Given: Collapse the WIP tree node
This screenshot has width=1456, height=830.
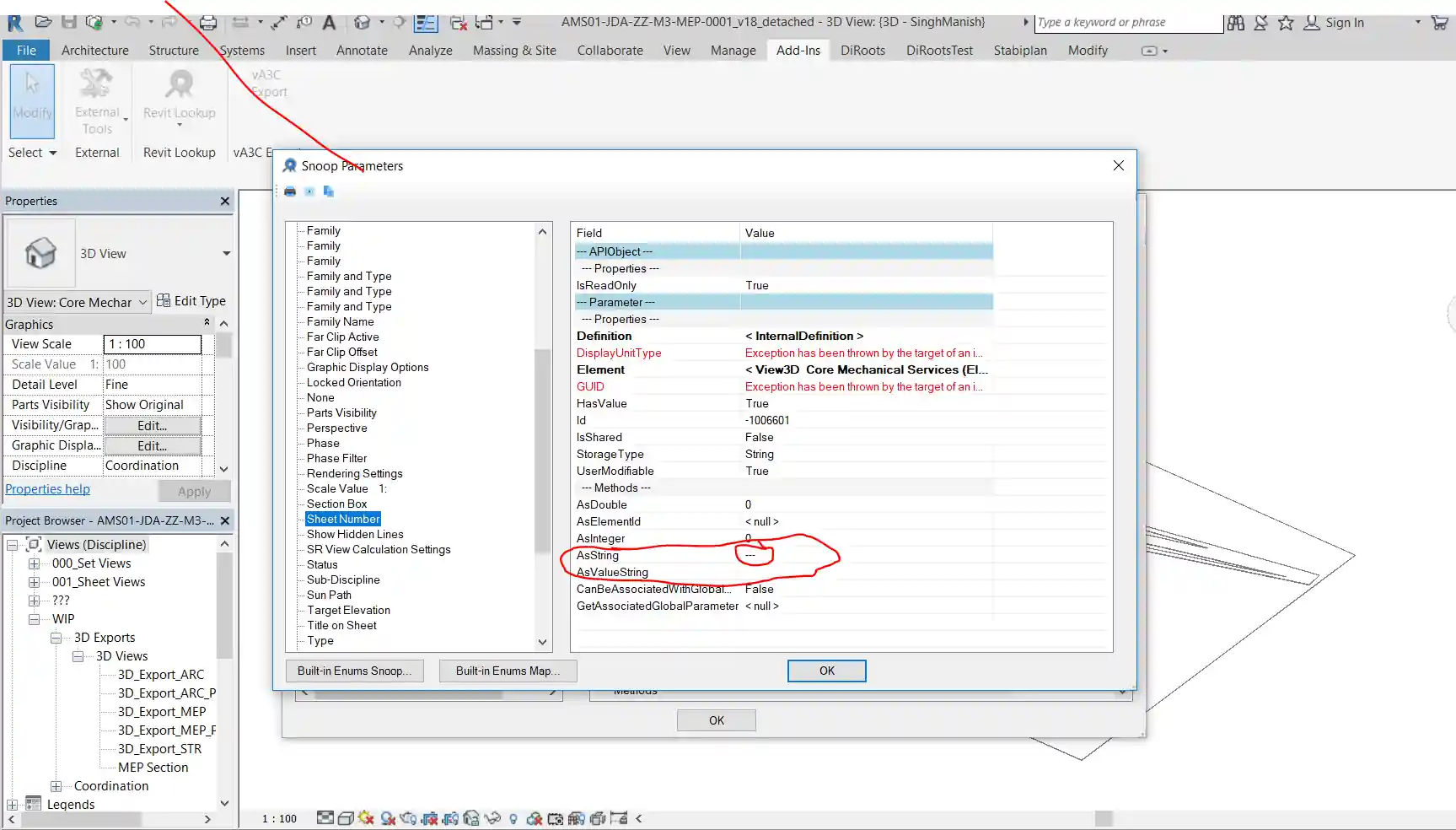Looking at the screenshot, I should [x=34, y=619].
